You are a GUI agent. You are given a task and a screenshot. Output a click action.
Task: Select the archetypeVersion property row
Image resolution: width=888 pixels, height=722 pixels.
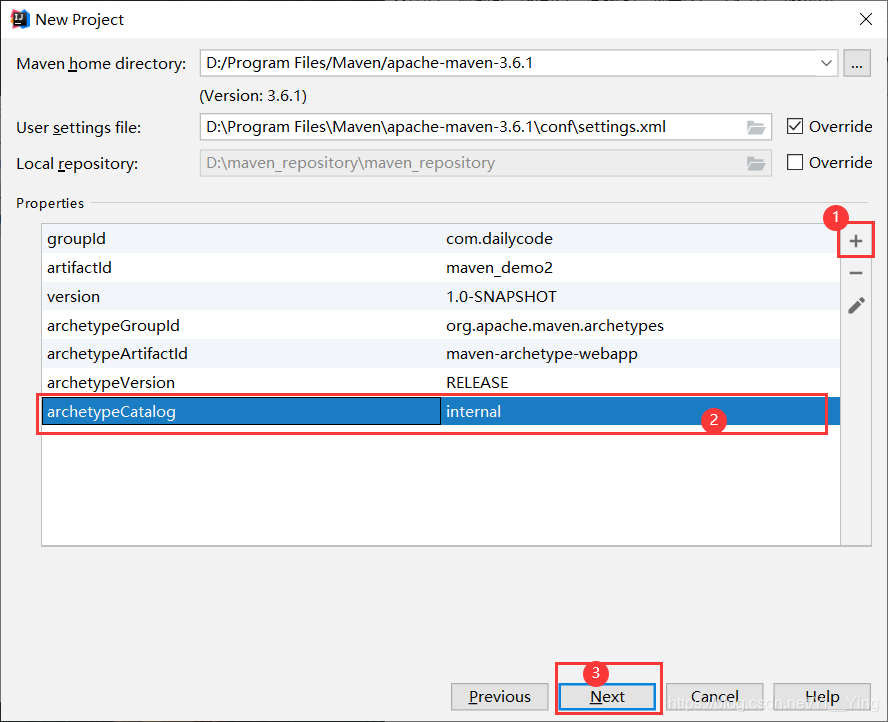[x=441, y=383]
